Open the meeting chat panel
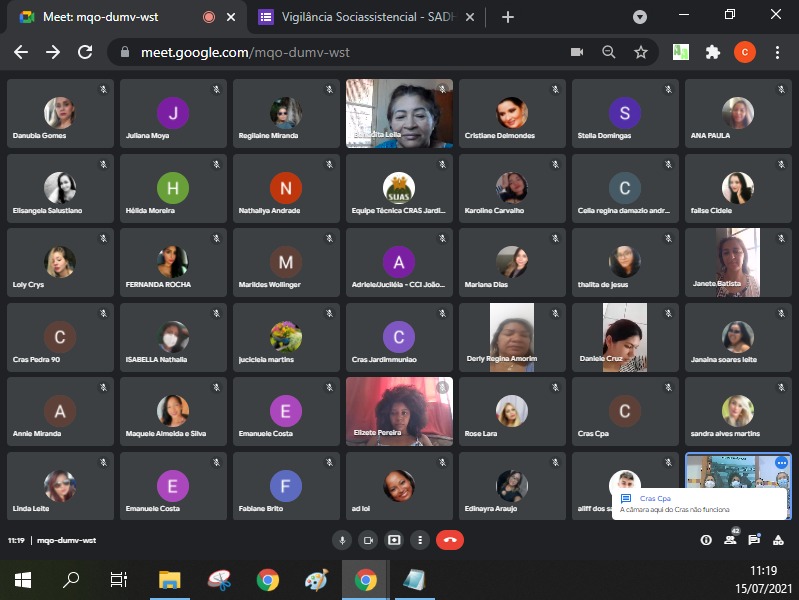The image size is (799, 600). [x=755, y=540]
